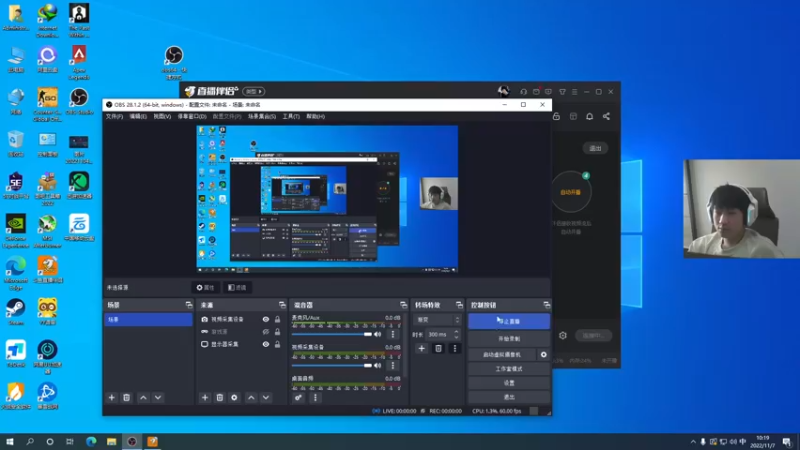Image resolution: width=800 pixels, height=450 pixels.
Task: Open virtual camera settings gear next to 启动虚拟摄像机
Action: [x=544, y=354]
